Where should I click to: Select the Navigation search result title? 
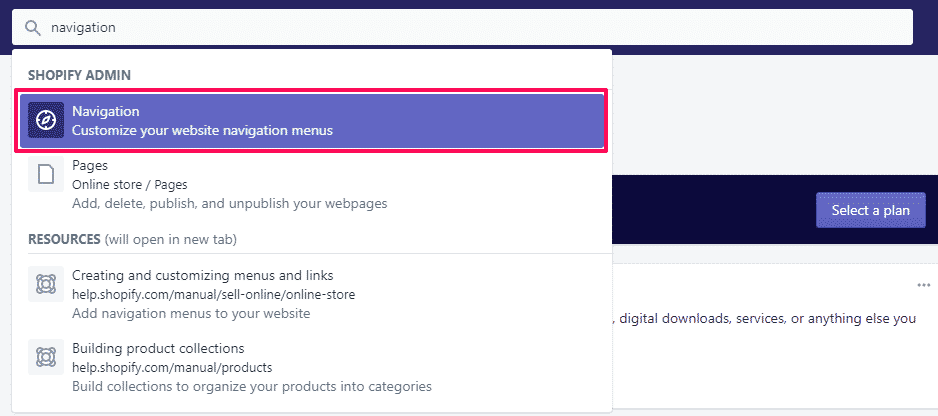(x=105, y=112)
